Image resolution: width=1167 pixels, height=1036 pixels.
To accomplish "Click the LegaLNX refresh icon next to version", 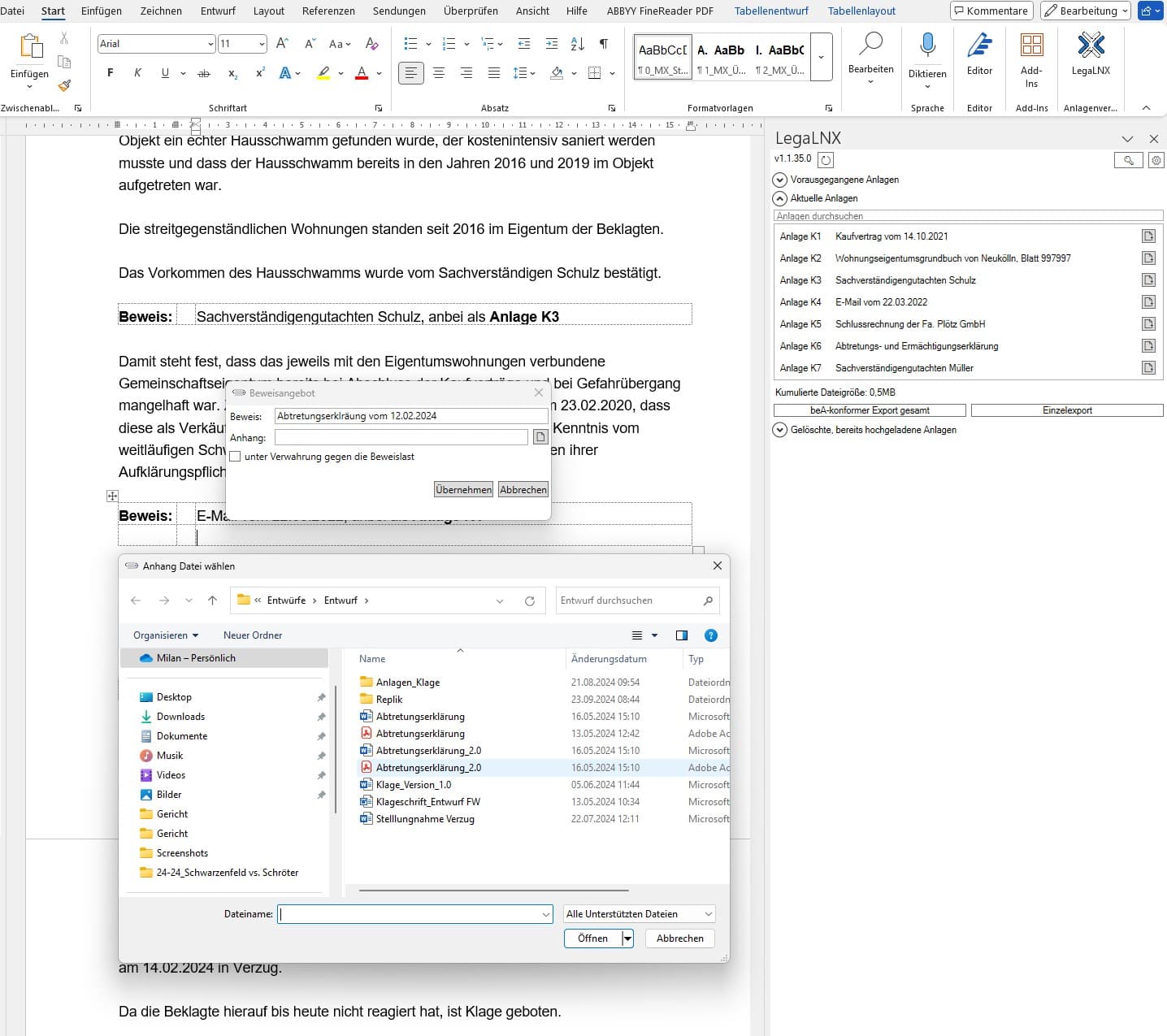I will point(826,160).
